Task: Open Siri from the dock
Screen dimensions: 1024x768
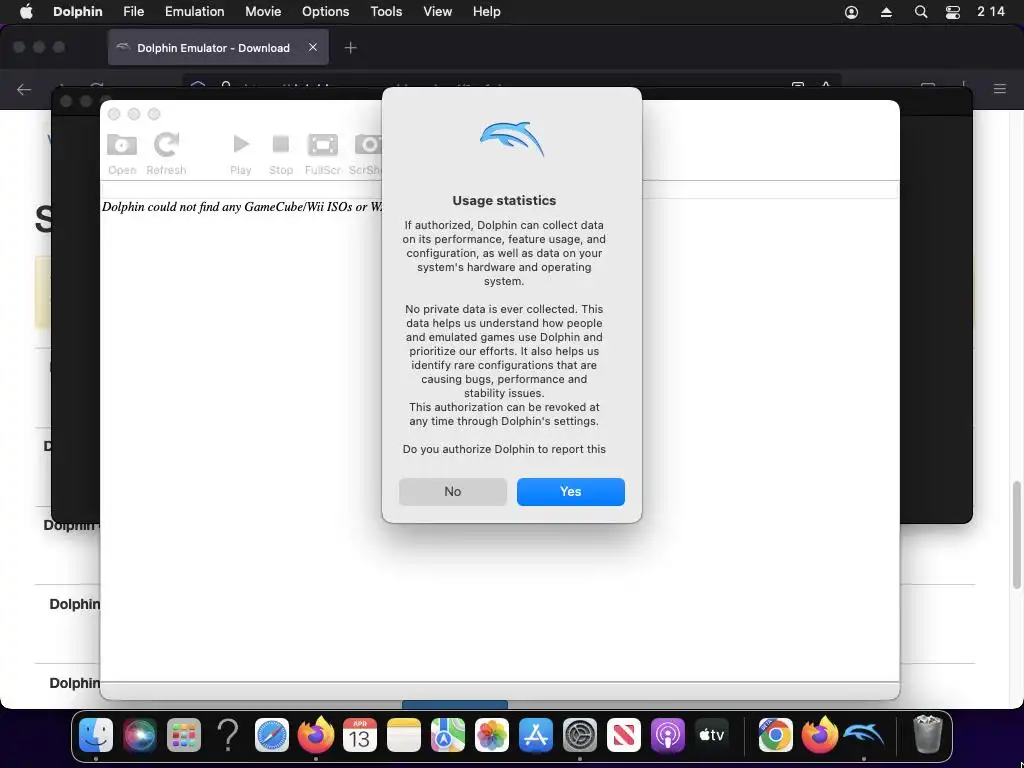Action: pos(140,735)
